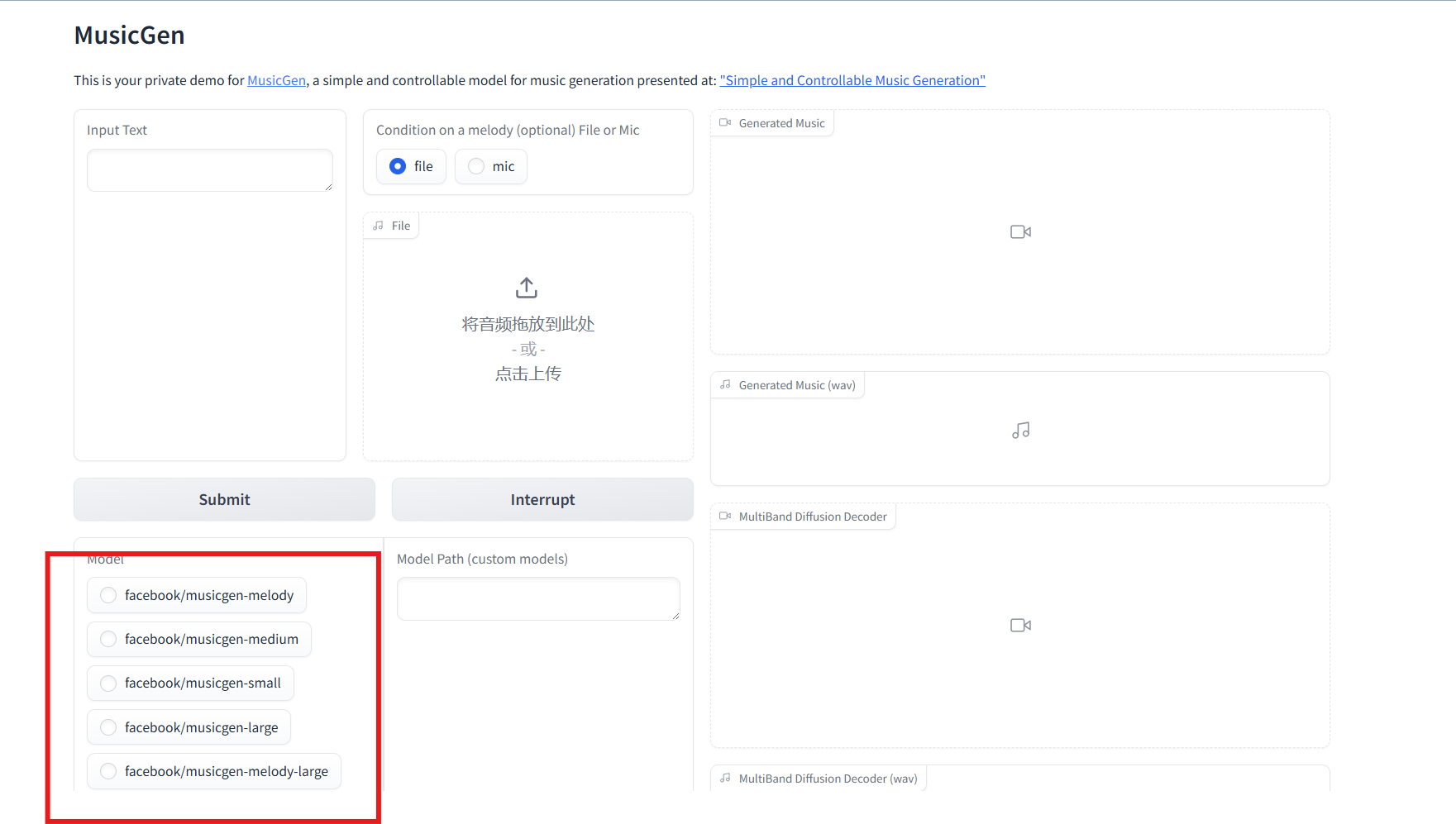1456x824 pixels.
Task: Click the Model Path (custom models) label
Action: [x=482, y=559]
